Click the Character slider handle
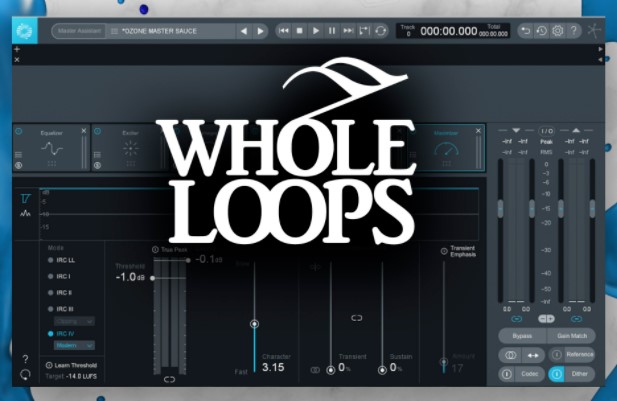 [x=255, y=324]
